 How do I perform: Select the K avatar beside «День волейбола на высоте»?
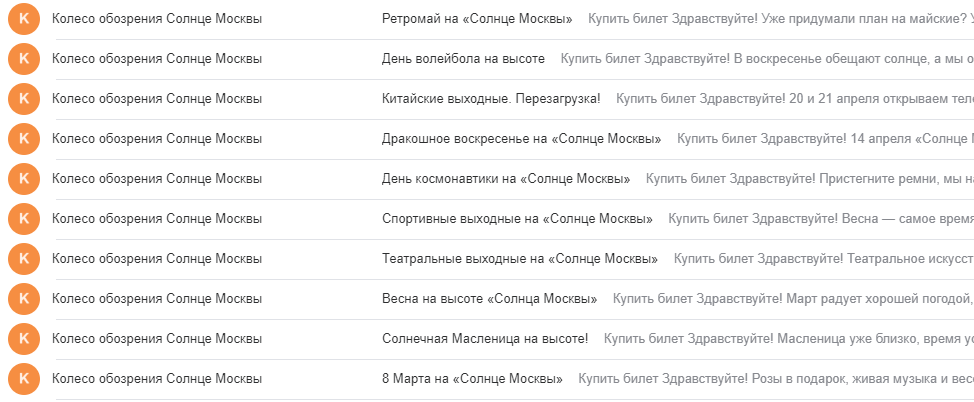24,59
